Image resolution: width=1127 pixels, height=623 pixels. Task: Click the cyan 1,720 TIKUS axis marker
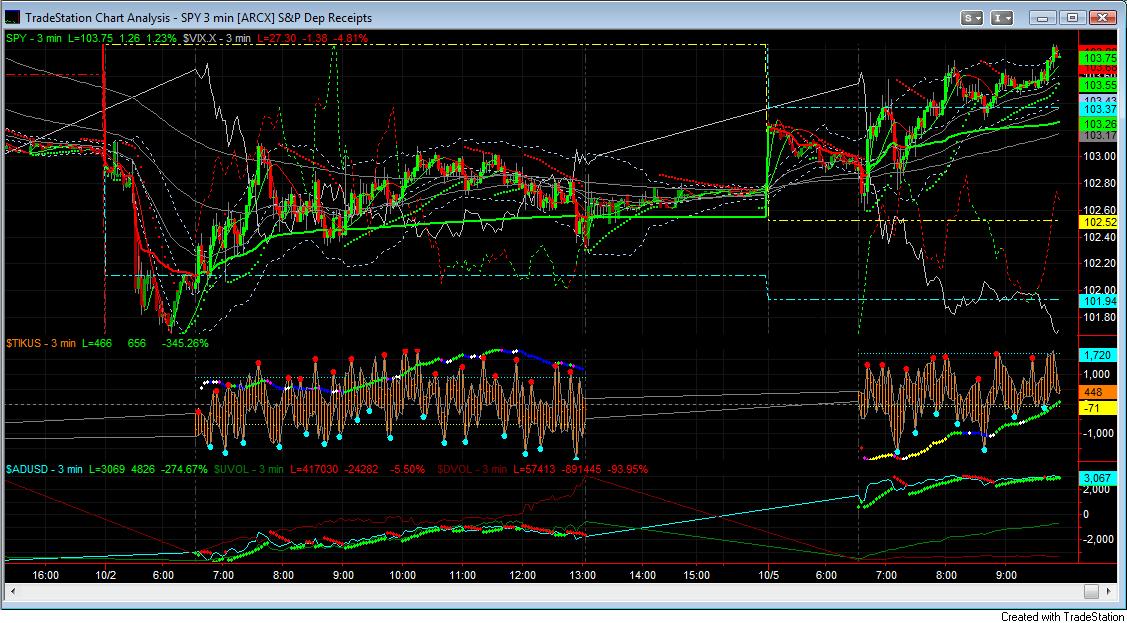[x=1099, y=355]
